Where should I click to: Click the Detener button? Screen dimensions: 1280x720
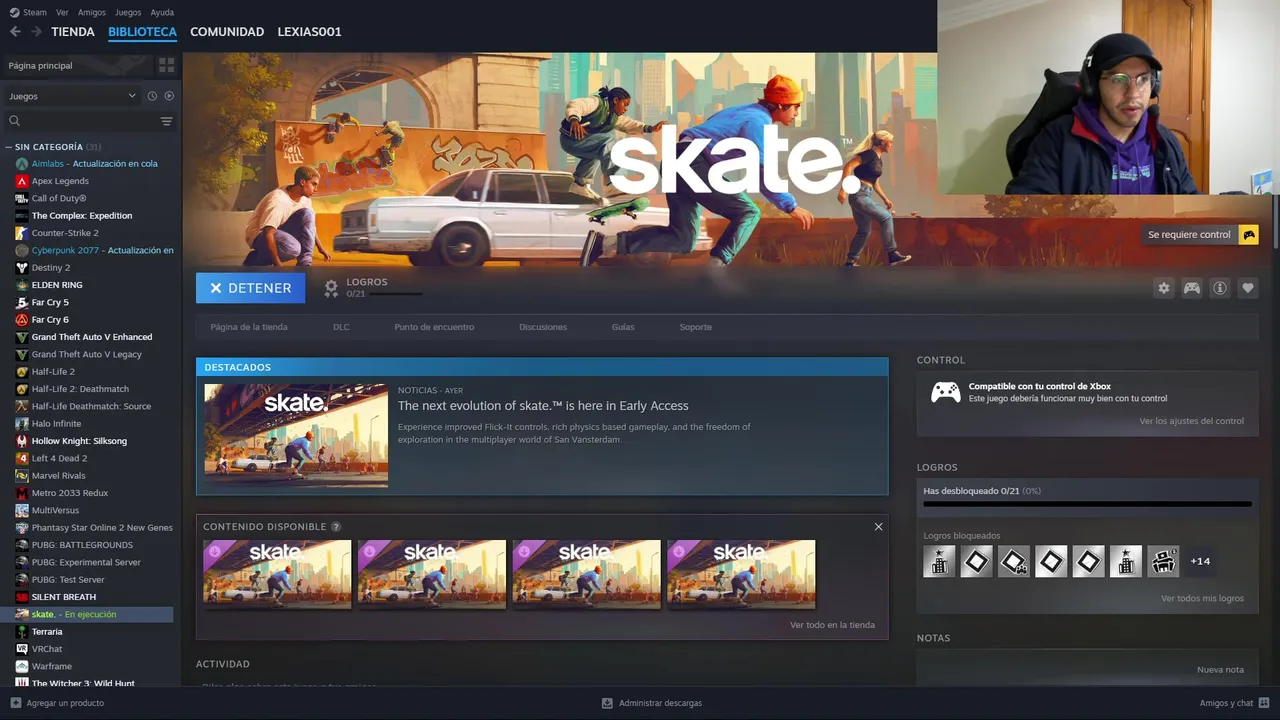[x=250, y=288]
